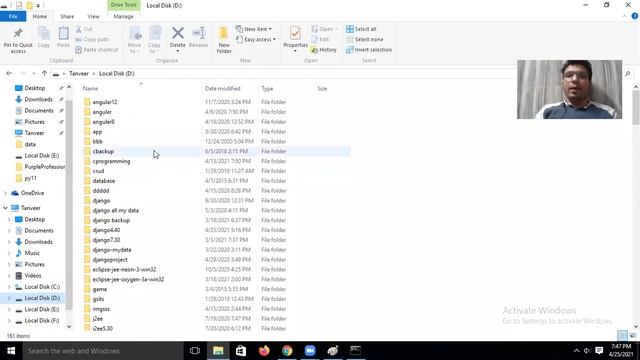Screen dimensions: 640x360
Task: Collapse the ribbon with the chevron
Action: (624, 16)
